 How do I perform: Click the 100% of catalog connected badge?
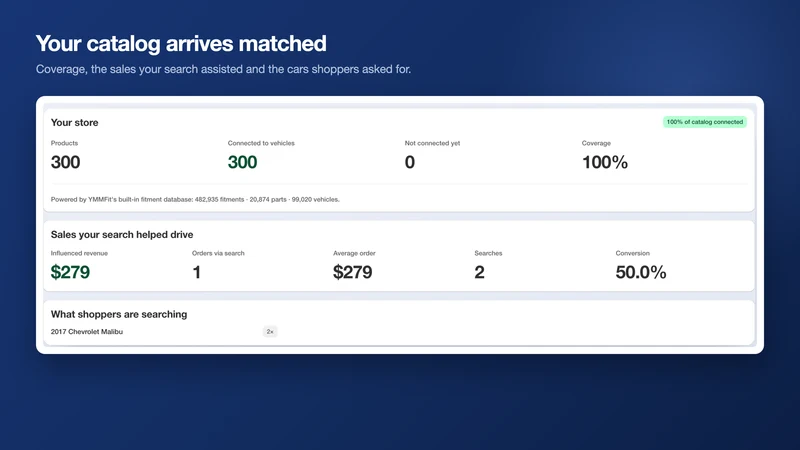[x=705, y=122]
